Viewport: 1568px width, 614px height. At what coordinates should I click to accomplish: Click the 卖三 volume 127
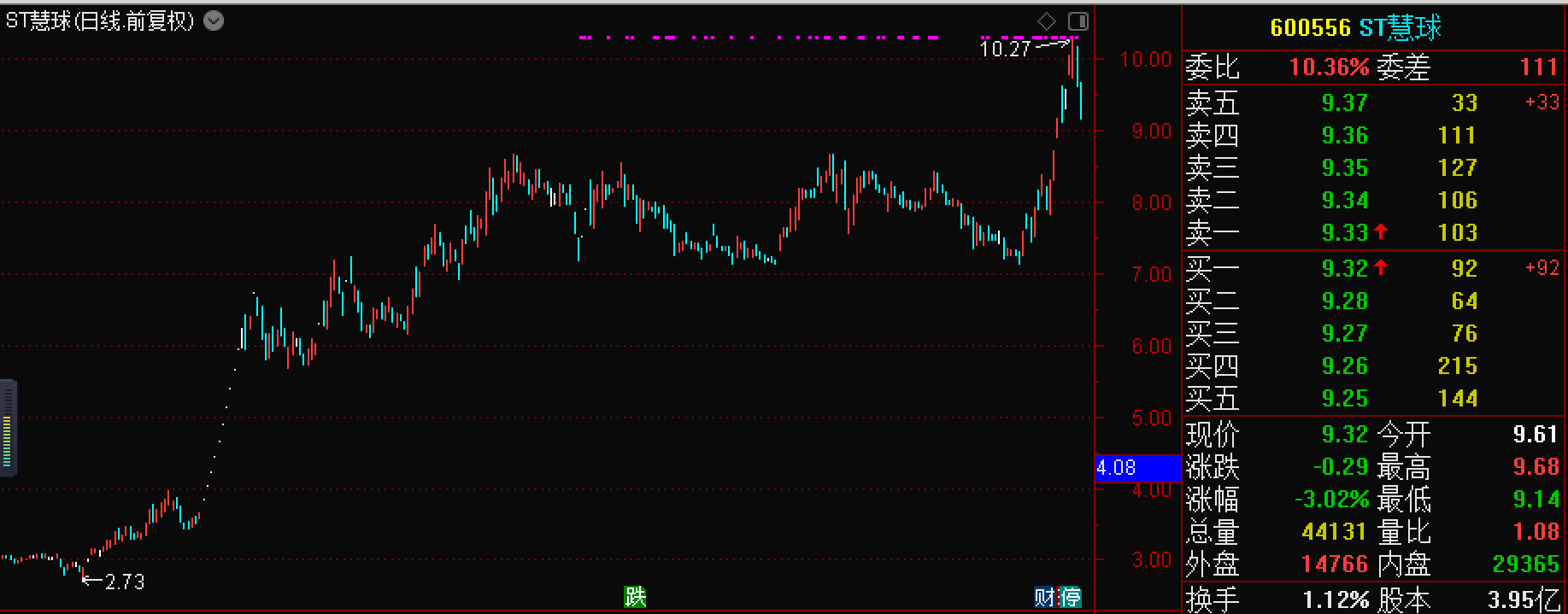click(x=1457, y=167)
